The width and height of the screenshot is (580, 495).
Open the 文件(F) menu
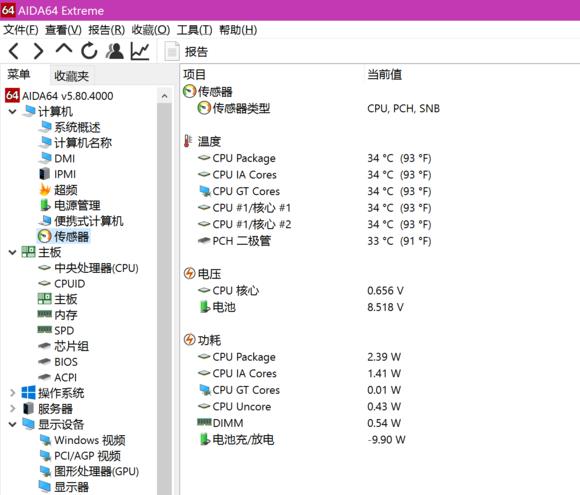pyautogui.click(x=21, y=30)
